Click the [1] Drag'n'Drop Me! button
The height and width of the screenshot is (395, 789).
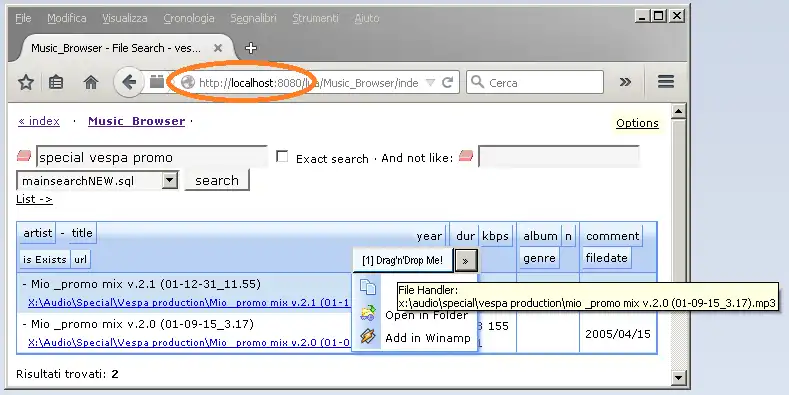[403, 260]
